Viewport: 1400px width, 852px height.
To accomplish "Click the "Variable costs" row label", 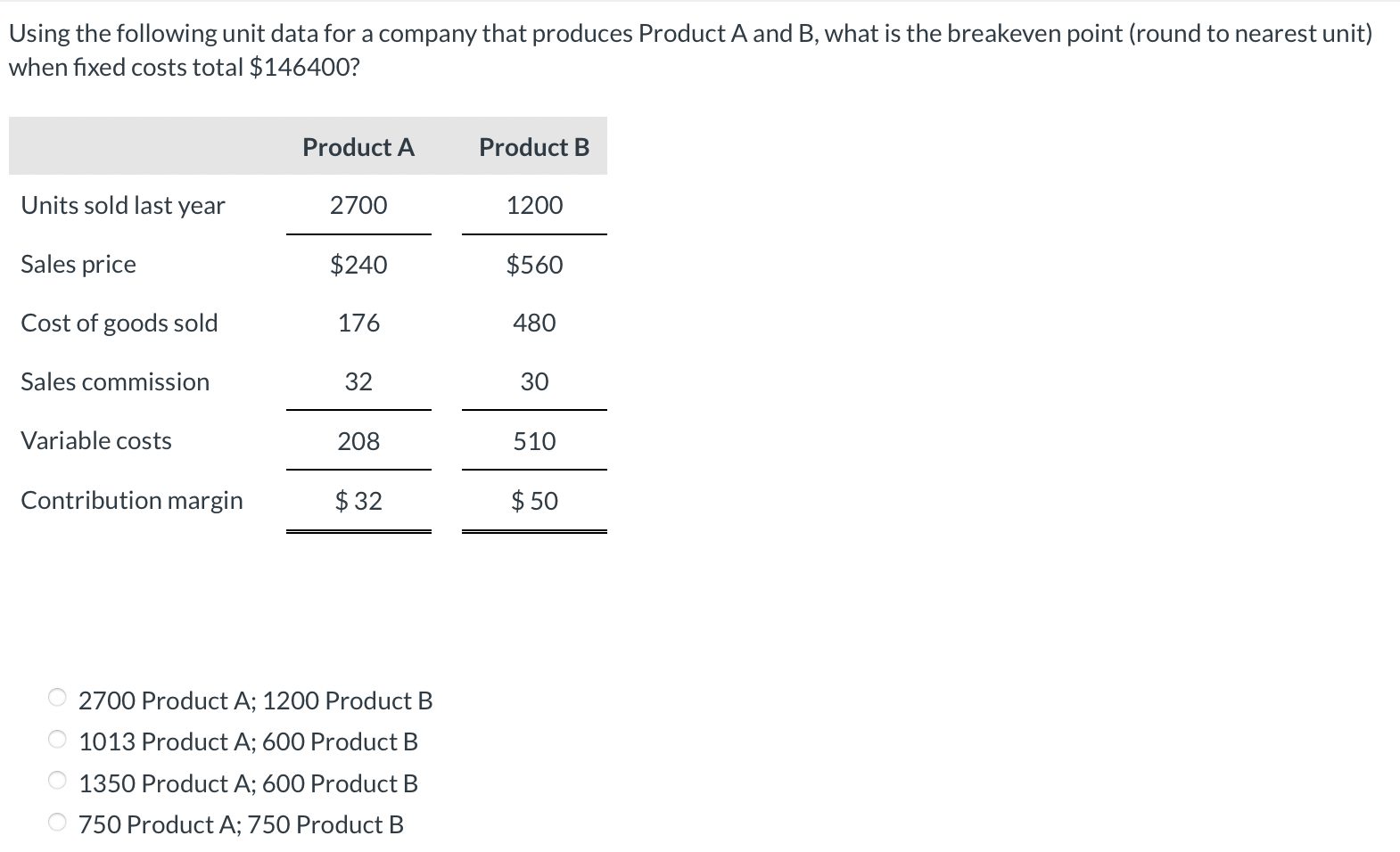I will click(95, 439).
